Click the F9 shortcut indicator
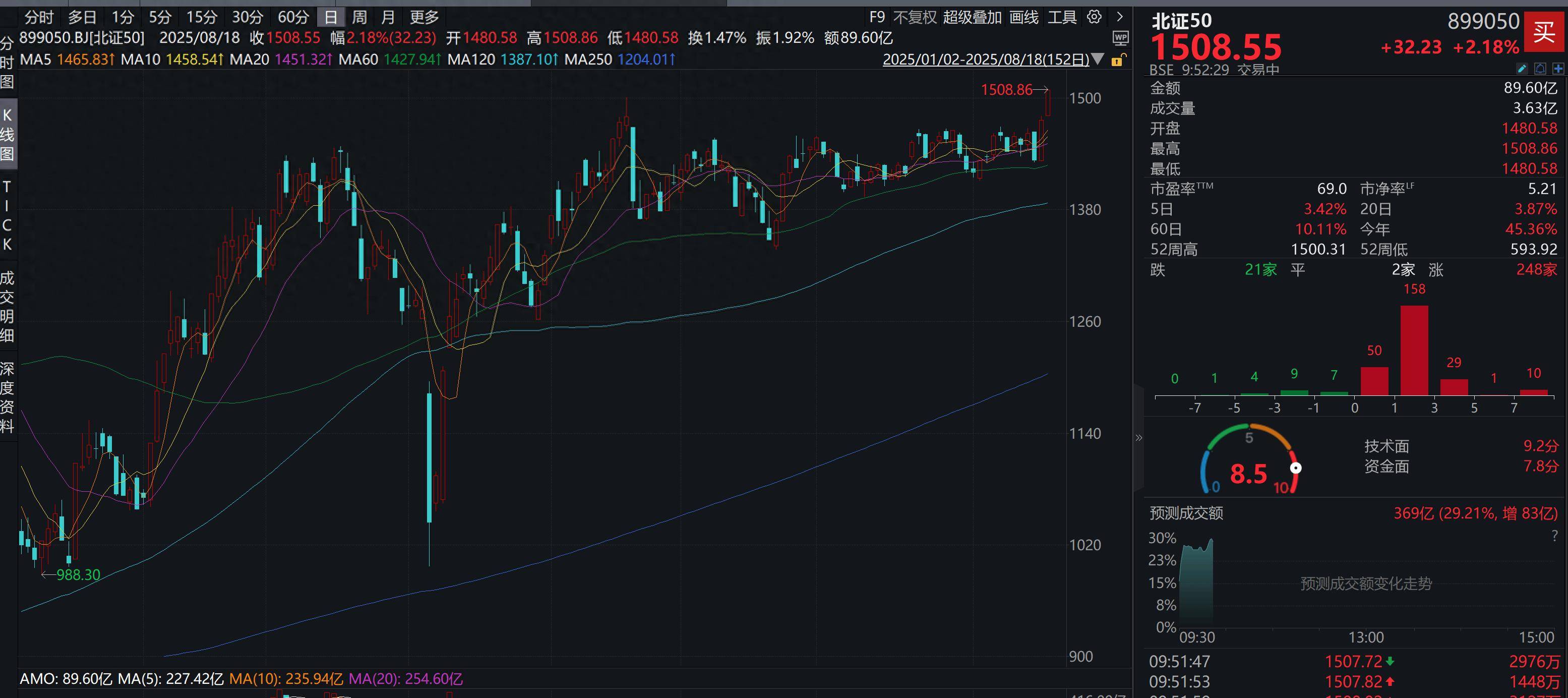 point(877,17)
